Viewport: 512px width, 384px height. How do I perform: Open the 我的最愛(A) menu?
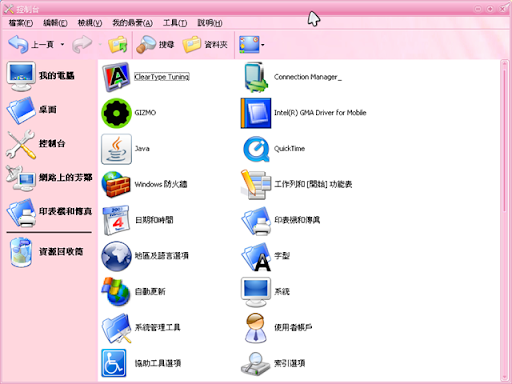pyautogui.click(x=132, y=23)
